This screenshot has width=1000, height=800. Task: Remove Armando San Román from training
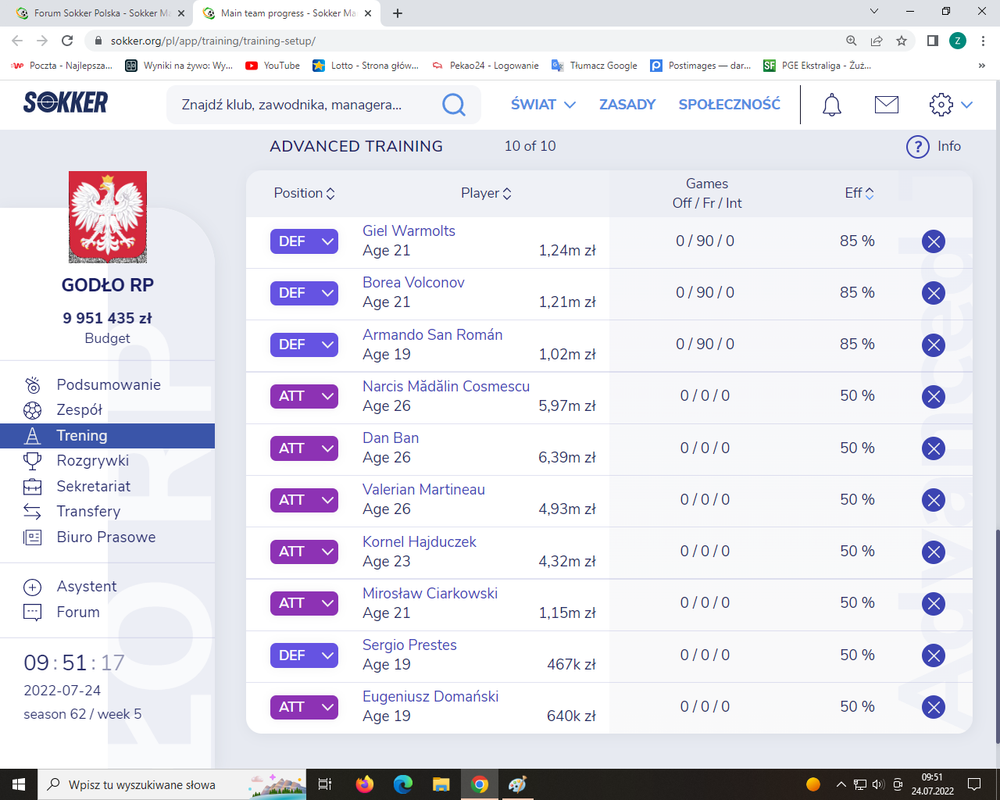[933, 344]
